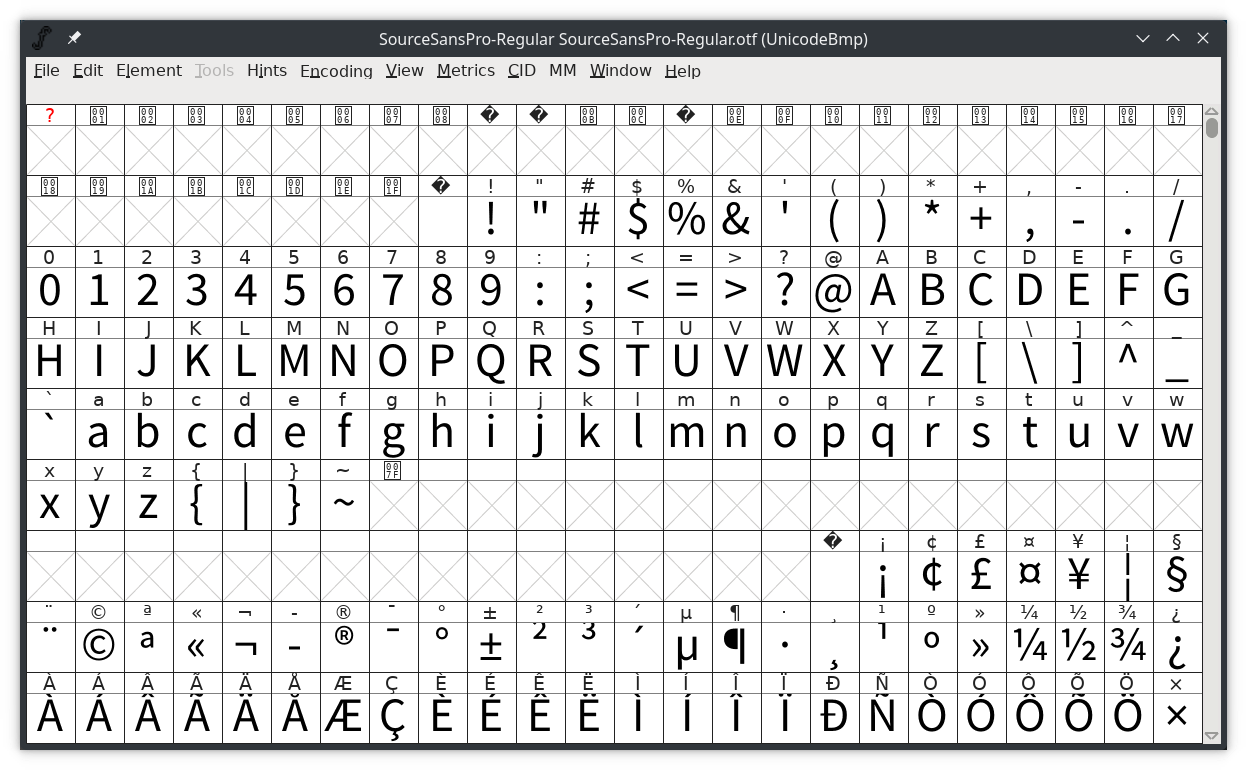Select the micro µ glyph
1247x770 pixels.
tap(687, 647)
